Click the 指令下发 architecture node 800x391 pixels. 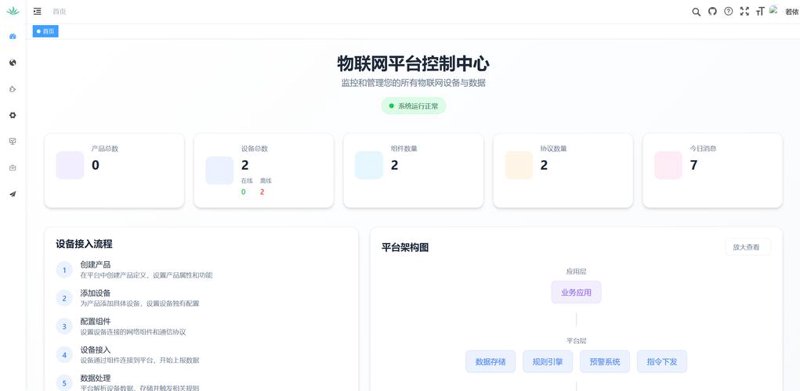pyautogui.click(x=662, y=361)
